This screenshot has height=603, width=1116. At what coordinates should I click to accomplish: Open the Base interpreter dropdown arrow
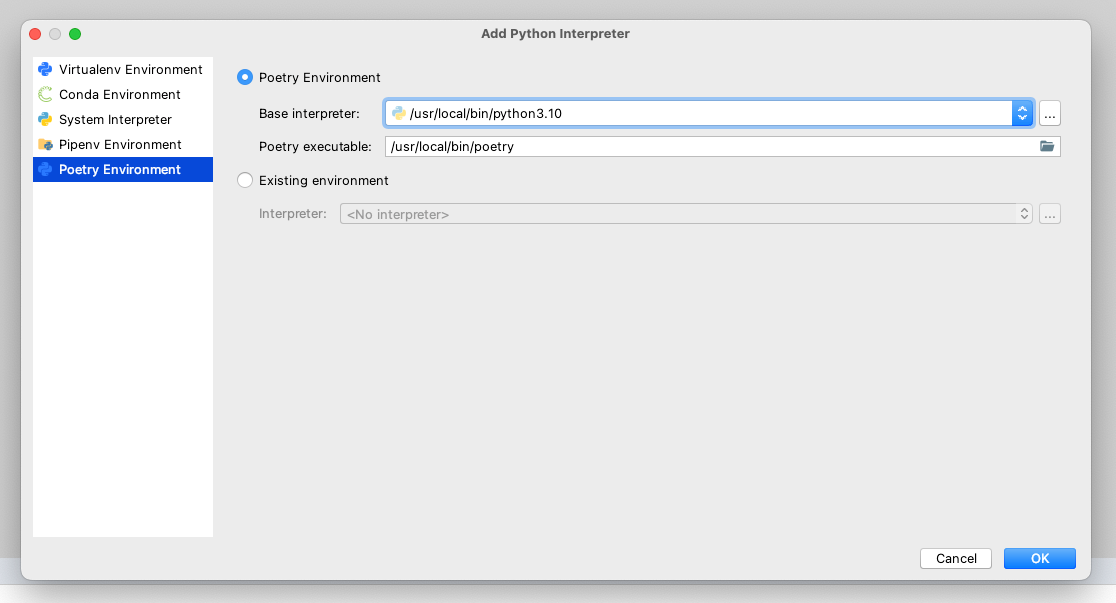[1021, 113]
